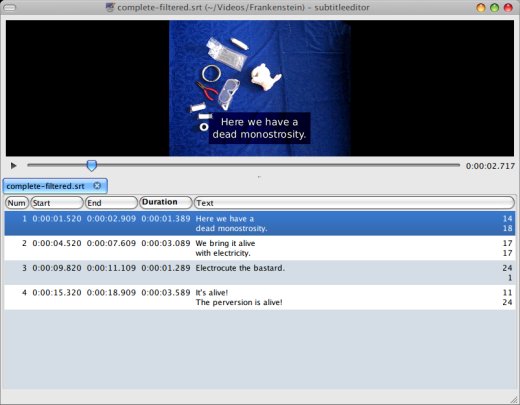520x405 pixels.
Task: Click the Text column header
Action: (354, 203)
